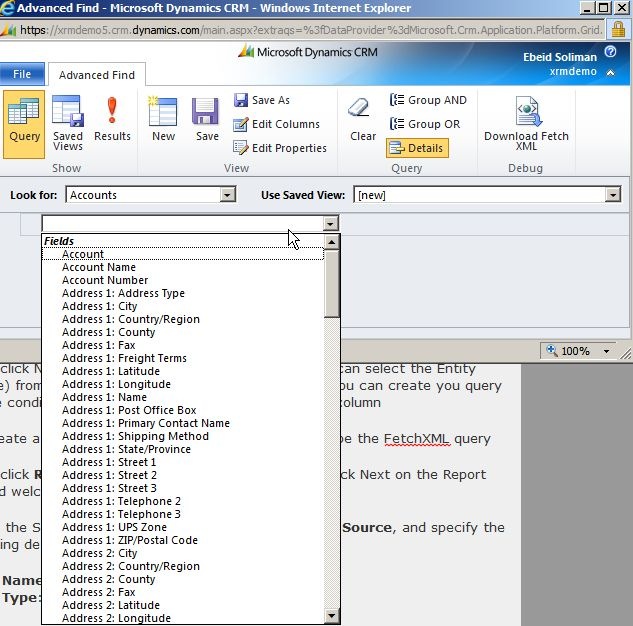Open Edit Columns
Screen dimensions: 633x626
point(277,124)
